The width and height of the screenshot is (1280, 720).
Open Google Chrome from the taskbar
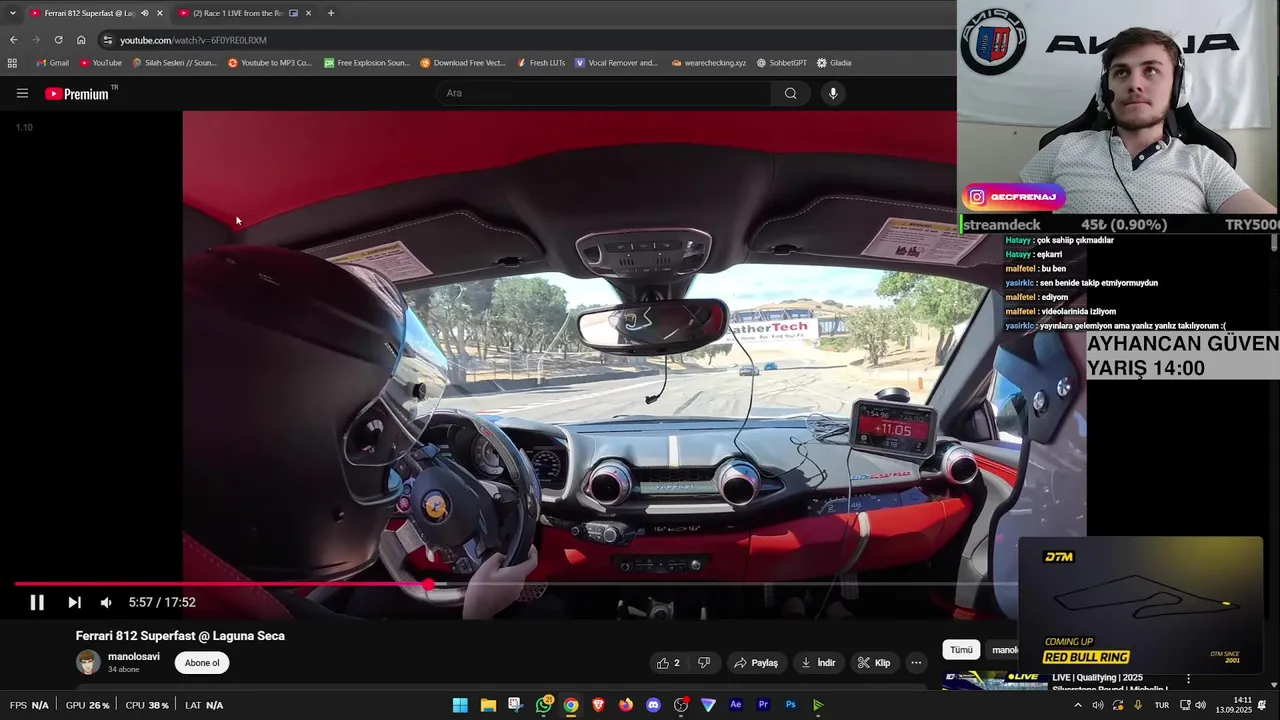click(571, 705)
